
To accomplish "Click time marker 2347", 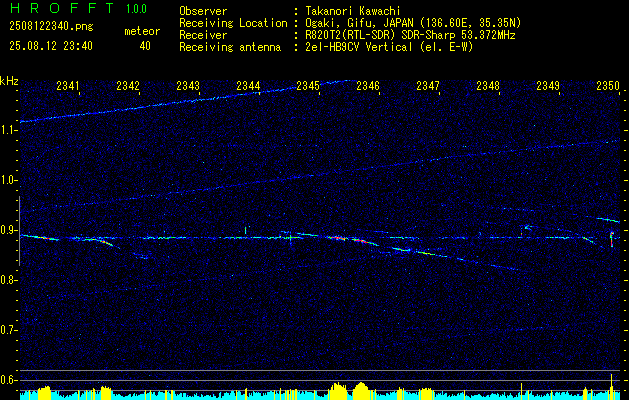I will [x=428, y=85].
